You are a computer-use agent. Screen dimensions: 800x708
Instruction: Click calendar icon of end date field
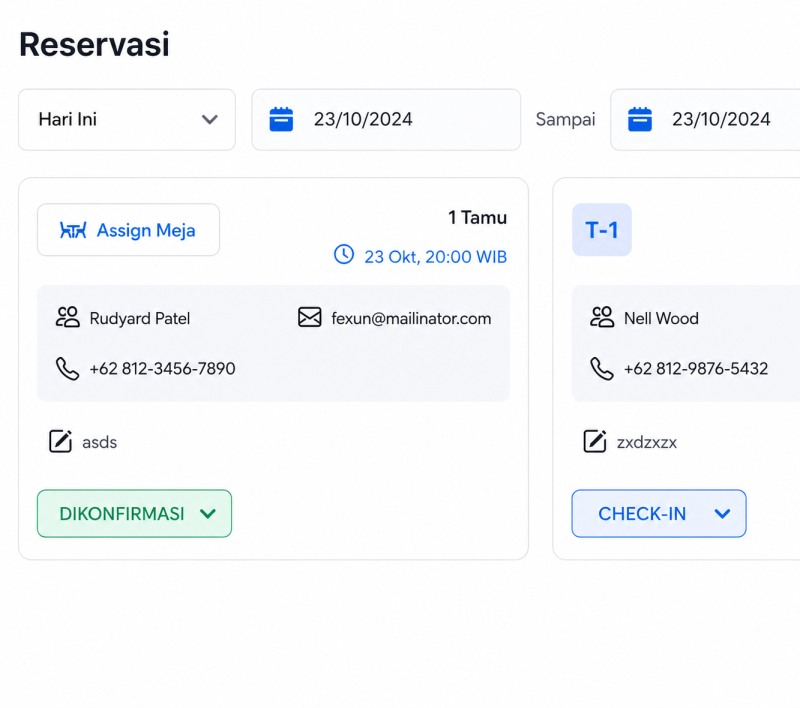640,119
